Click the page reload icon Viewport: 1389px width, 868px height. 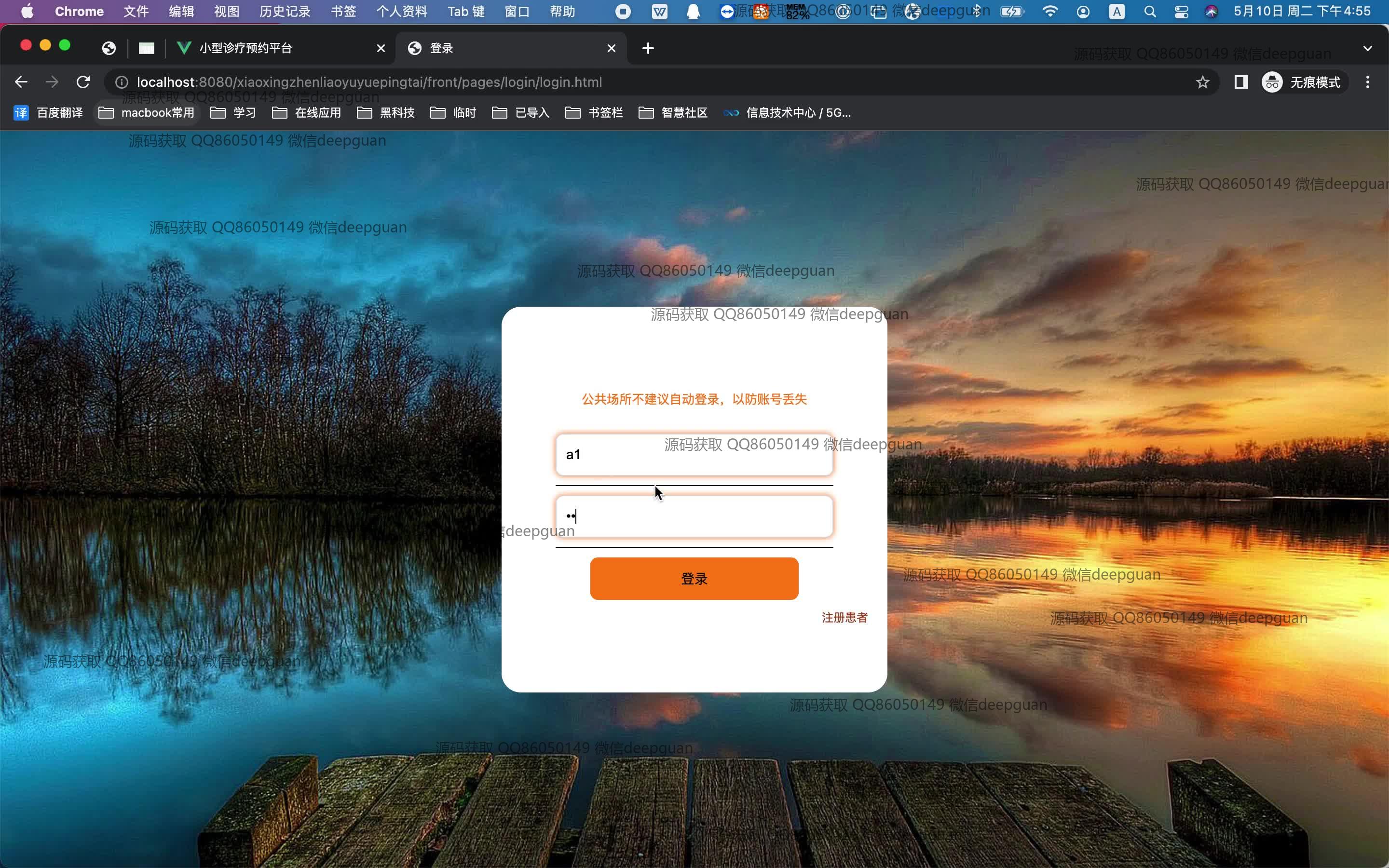(83, 82)
